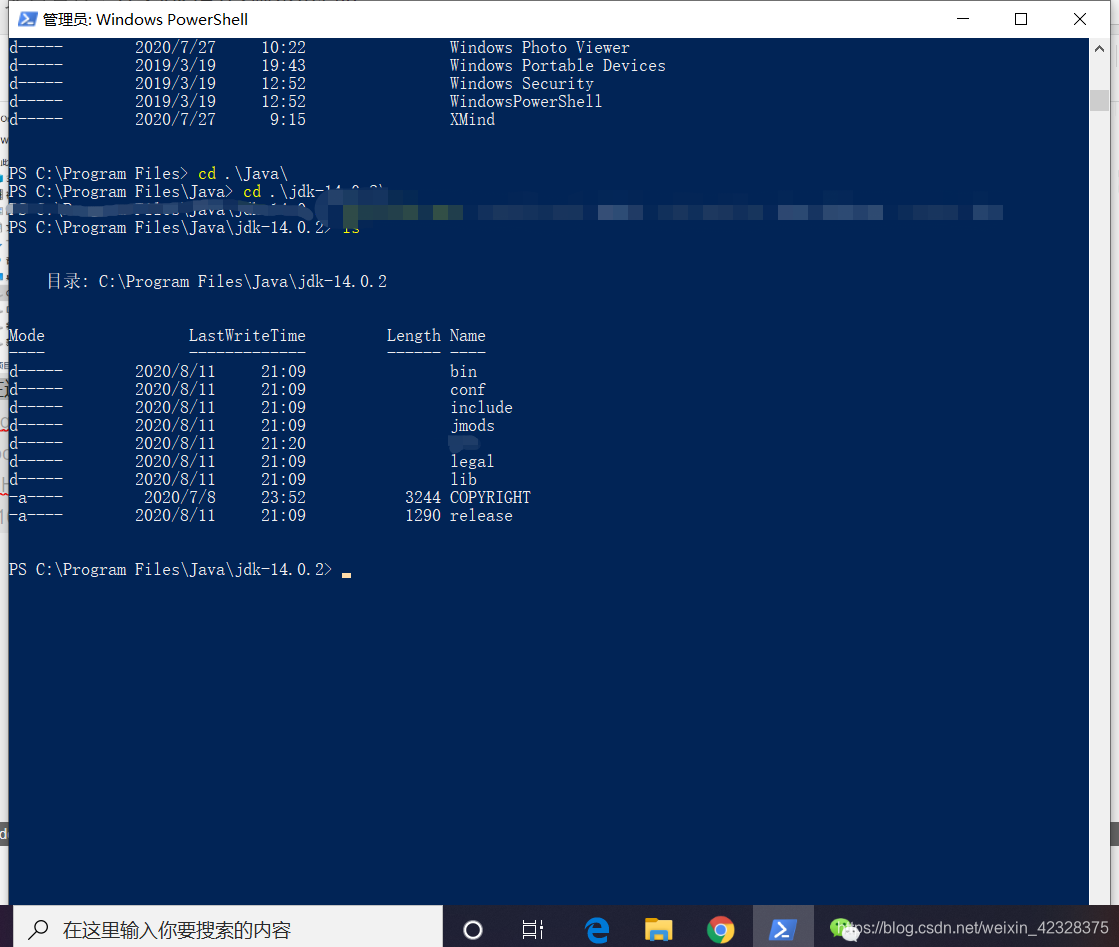Click the '23:52' time of COPYRIGHT
The image size is (1119, 947).
[283, 497]
